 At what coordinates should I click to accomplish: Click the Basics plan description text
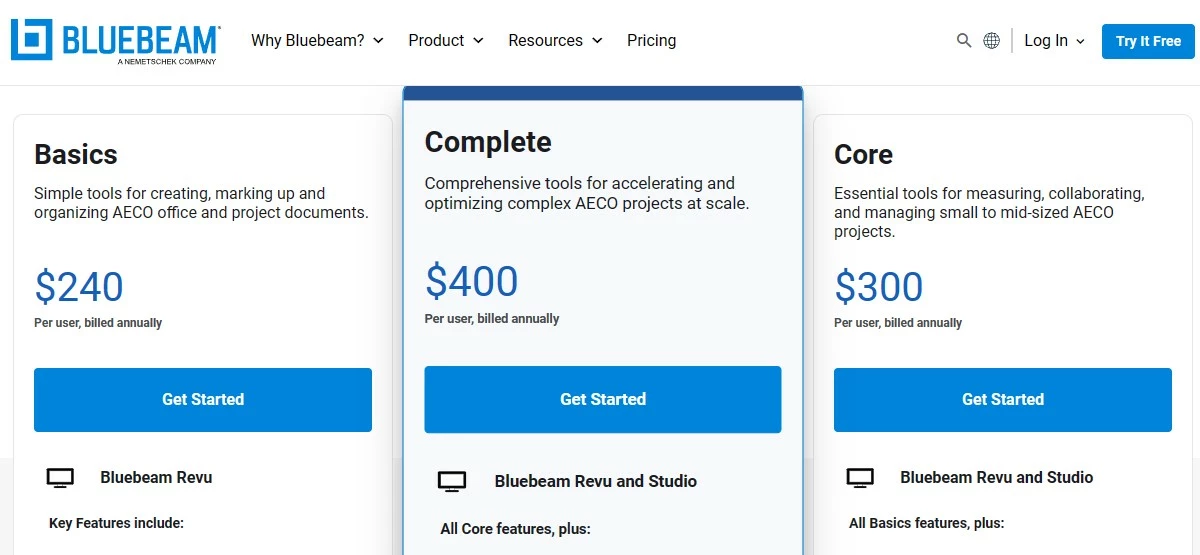click(x=201, y=203)
